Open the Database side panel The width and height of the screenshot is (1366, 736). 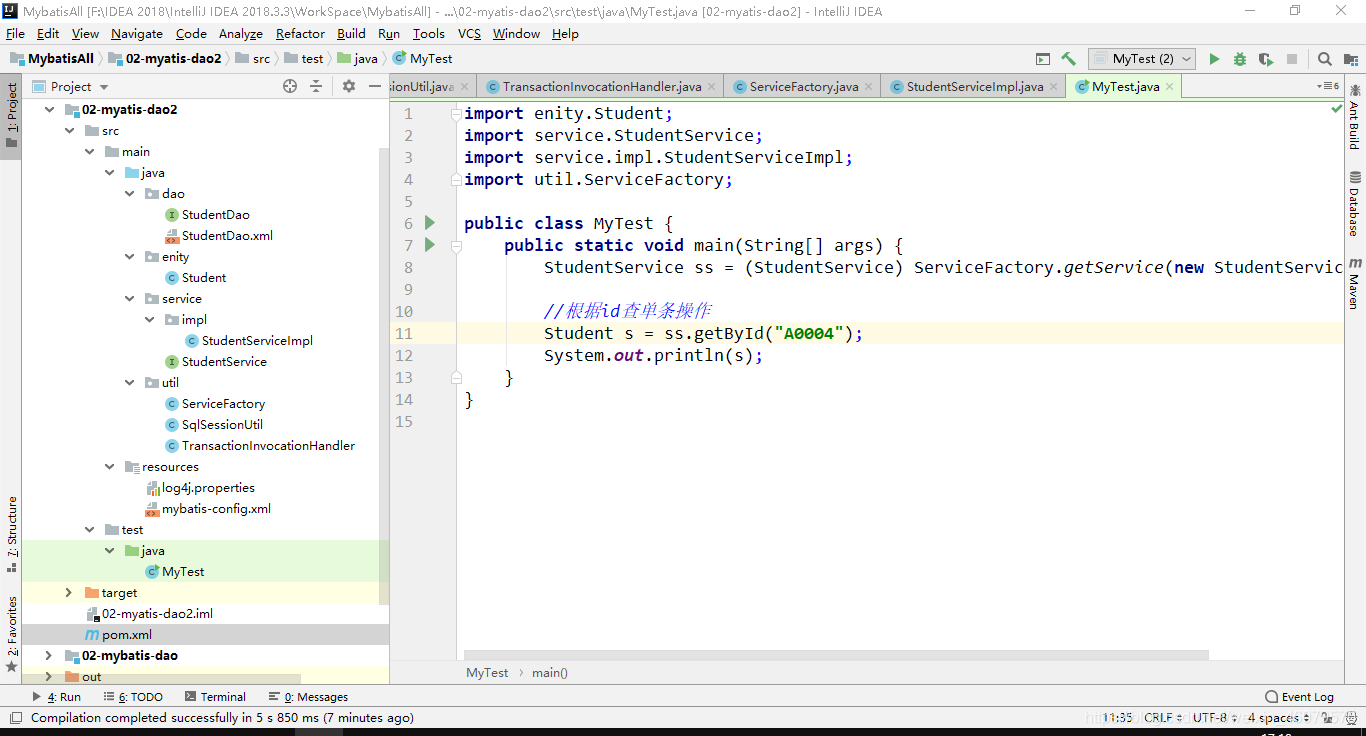1357,207
